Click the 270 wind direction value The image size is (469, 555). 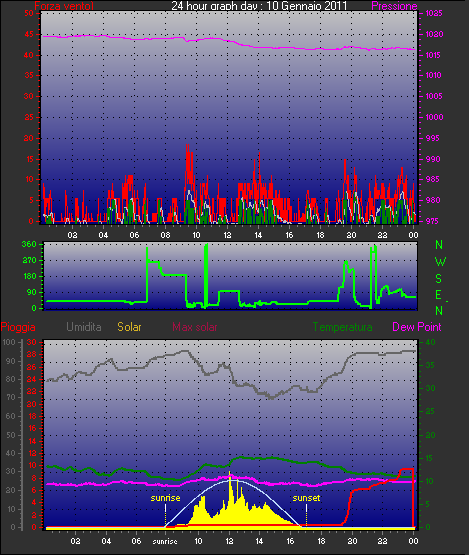29,261
